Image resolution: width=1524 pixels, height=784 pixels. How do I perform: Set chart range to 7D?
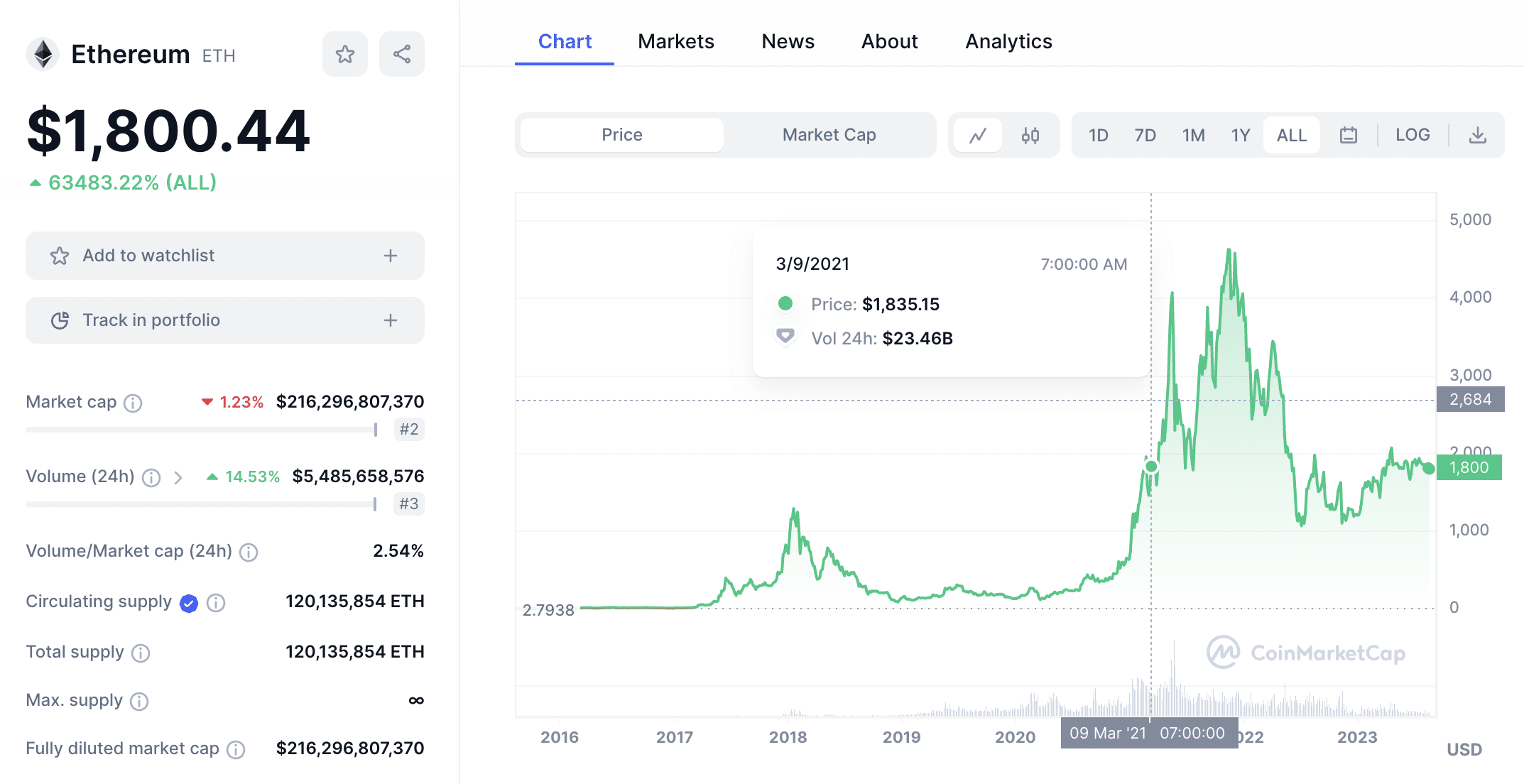[1145, 135]
